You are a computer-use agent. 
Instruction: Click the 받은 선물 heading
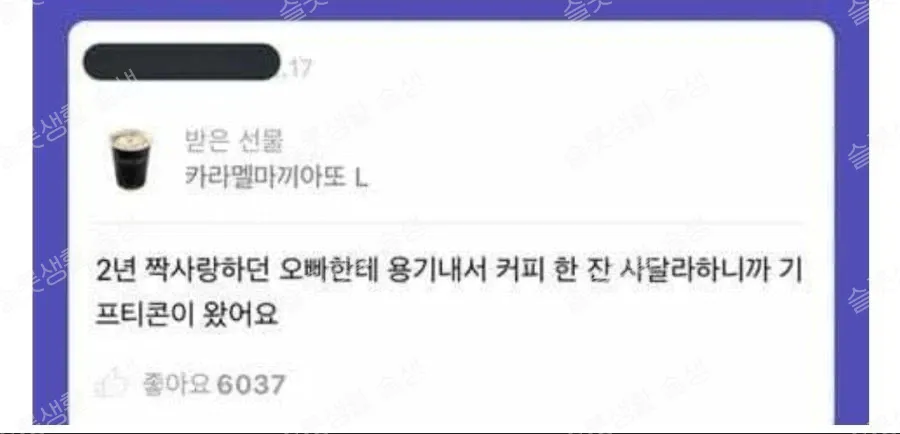coord(234,142)
